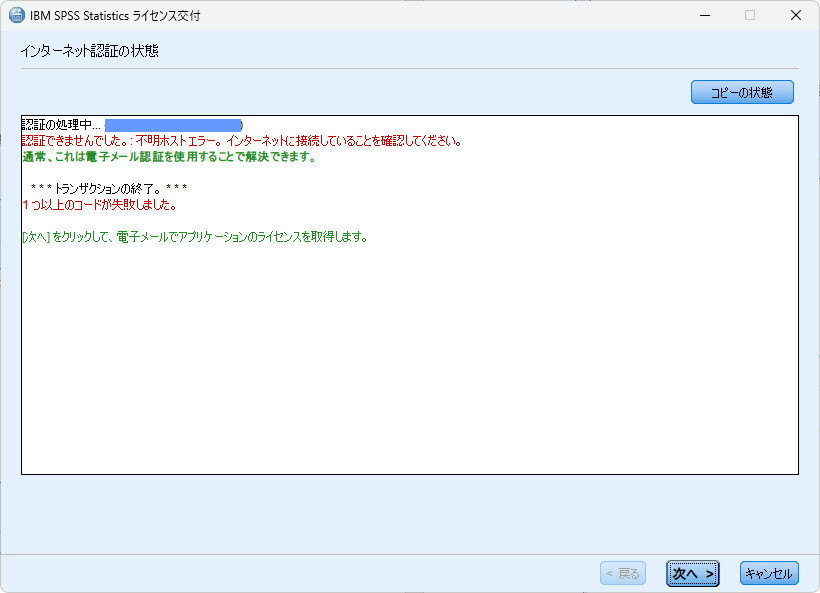Click the コピーの状態 button
The height and width of the screenshot is (593, 820).
pyautogui.click(x=742, y=92)
